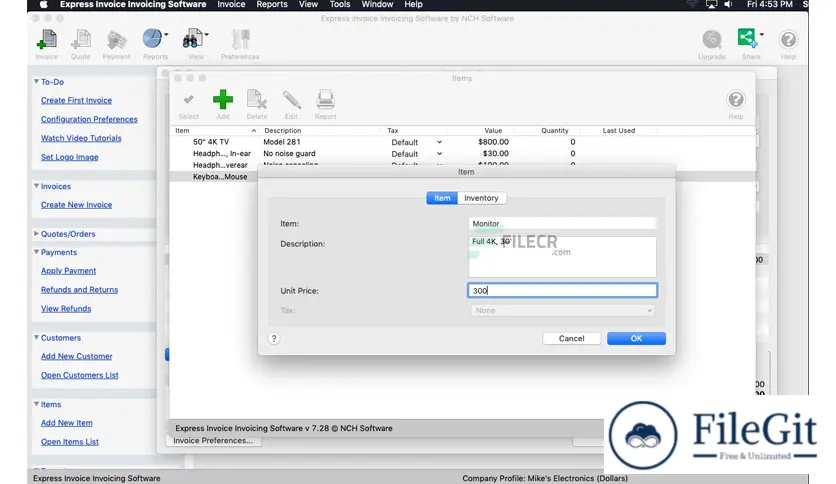
Task: Open Tax dropdown for 50" 4K TV row
Action: click(x=439, y=142)
